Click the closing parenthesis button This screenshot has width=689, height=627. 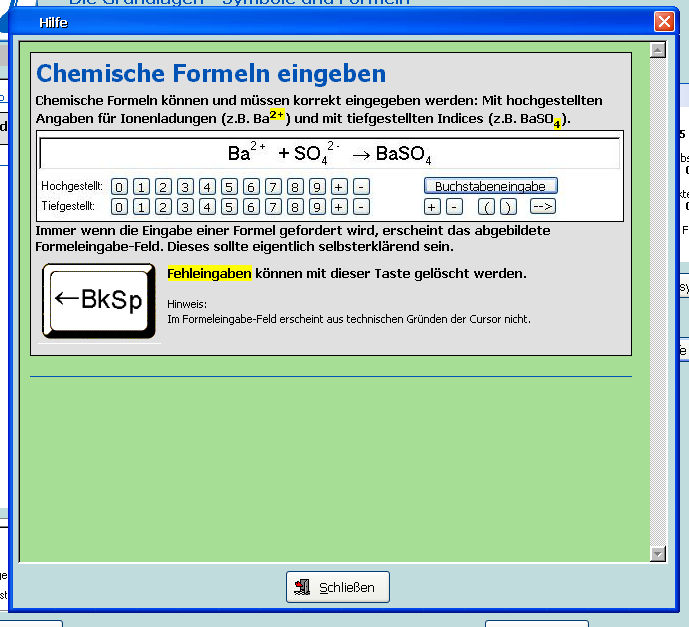pos(508,207)
